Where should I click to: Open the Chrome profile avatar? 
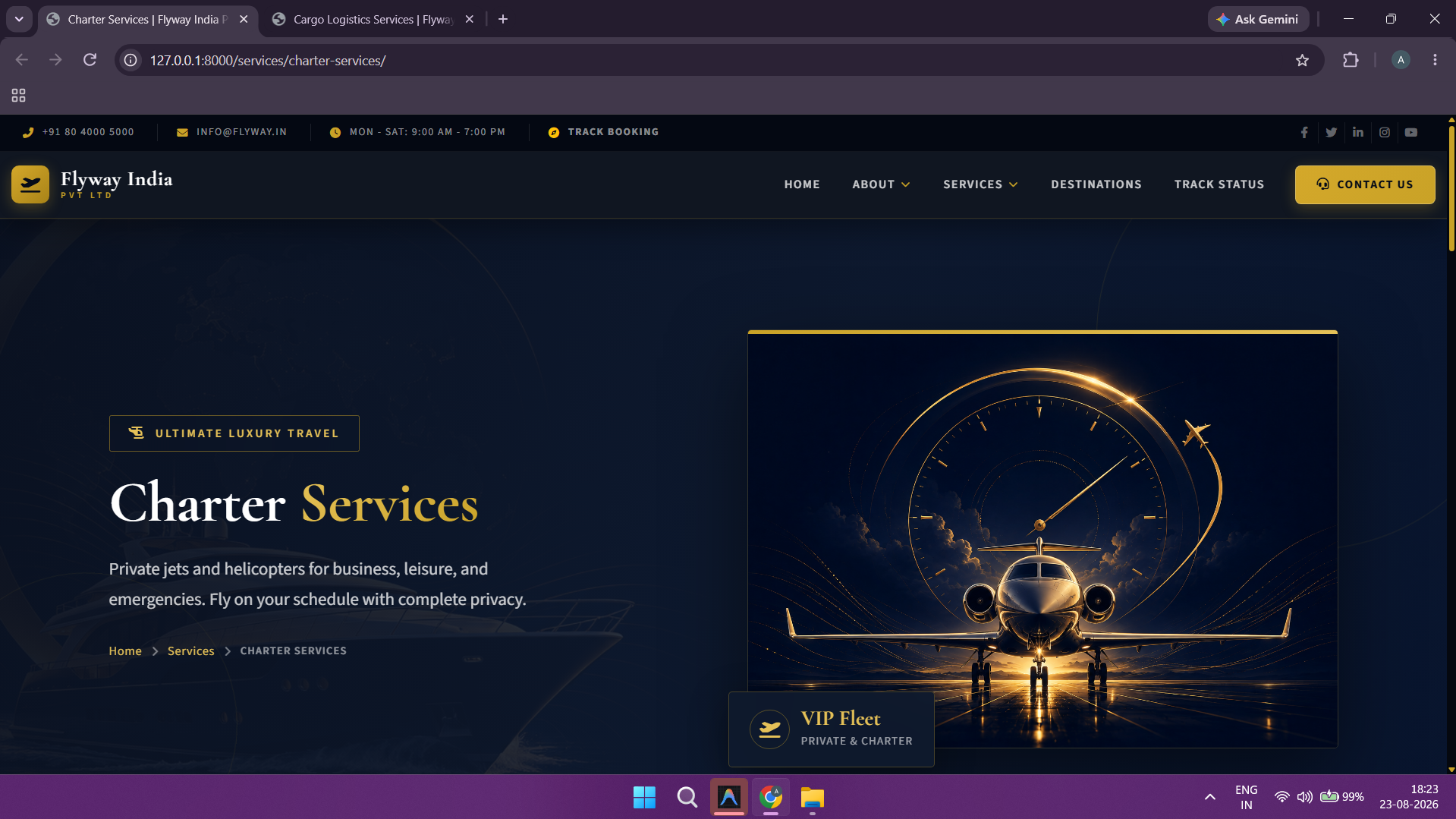point(1401,60)
